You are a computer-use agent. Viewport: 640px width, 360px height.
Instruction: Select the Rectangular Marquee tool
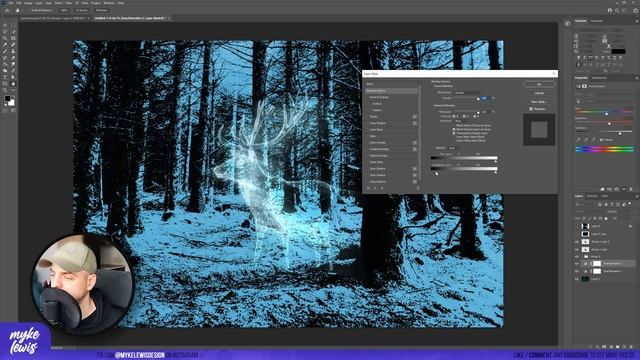coord(13,25)
